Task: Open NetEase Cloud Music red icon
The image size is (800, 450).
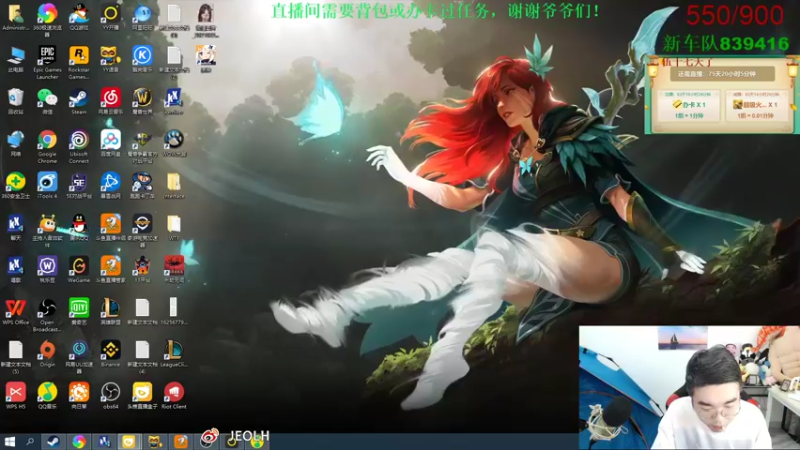Action: pyautogui.click(x=110, y=101)
